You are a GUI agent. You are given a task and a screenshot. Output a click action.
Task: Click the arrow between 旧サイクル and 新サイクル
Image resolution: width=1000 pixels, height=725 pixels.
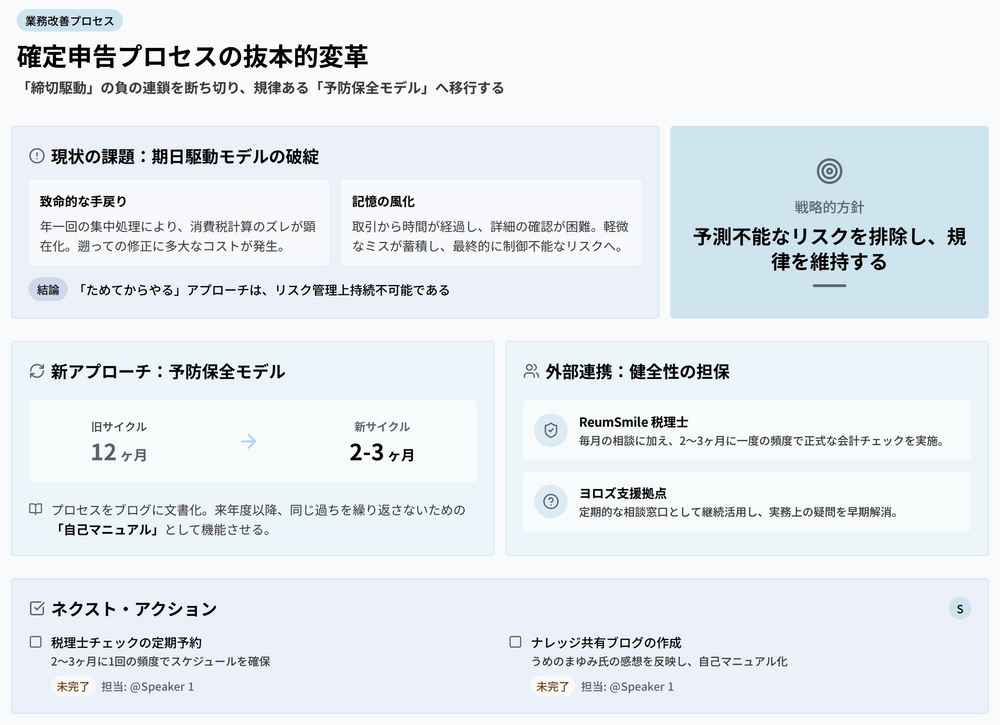coord(249,441)
